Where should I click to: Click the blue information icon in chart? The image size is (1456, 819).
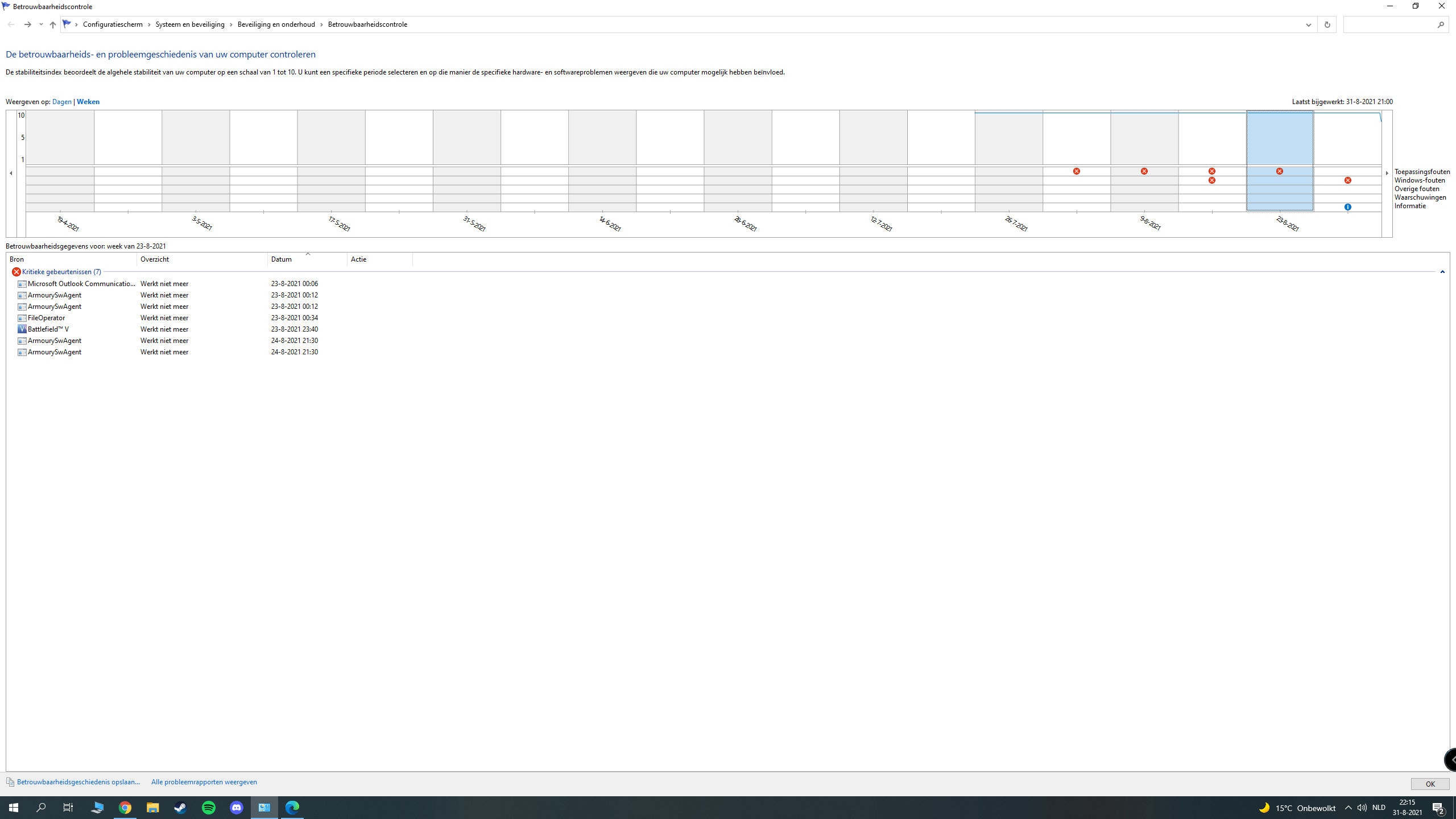pos(1348,207)
